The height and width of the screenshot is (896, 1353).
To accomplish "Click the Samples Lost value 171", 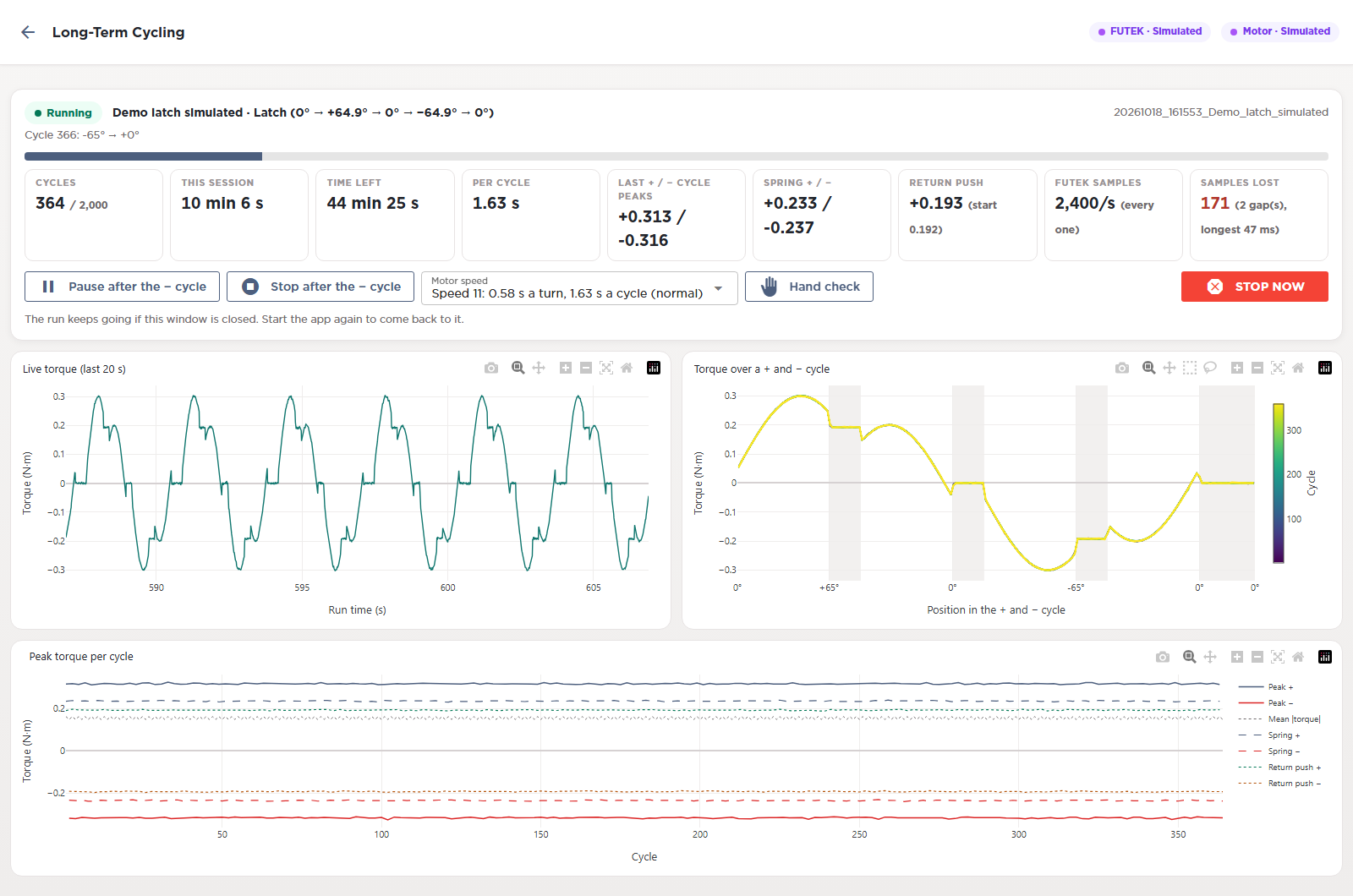I will (x=1215, y=203).
